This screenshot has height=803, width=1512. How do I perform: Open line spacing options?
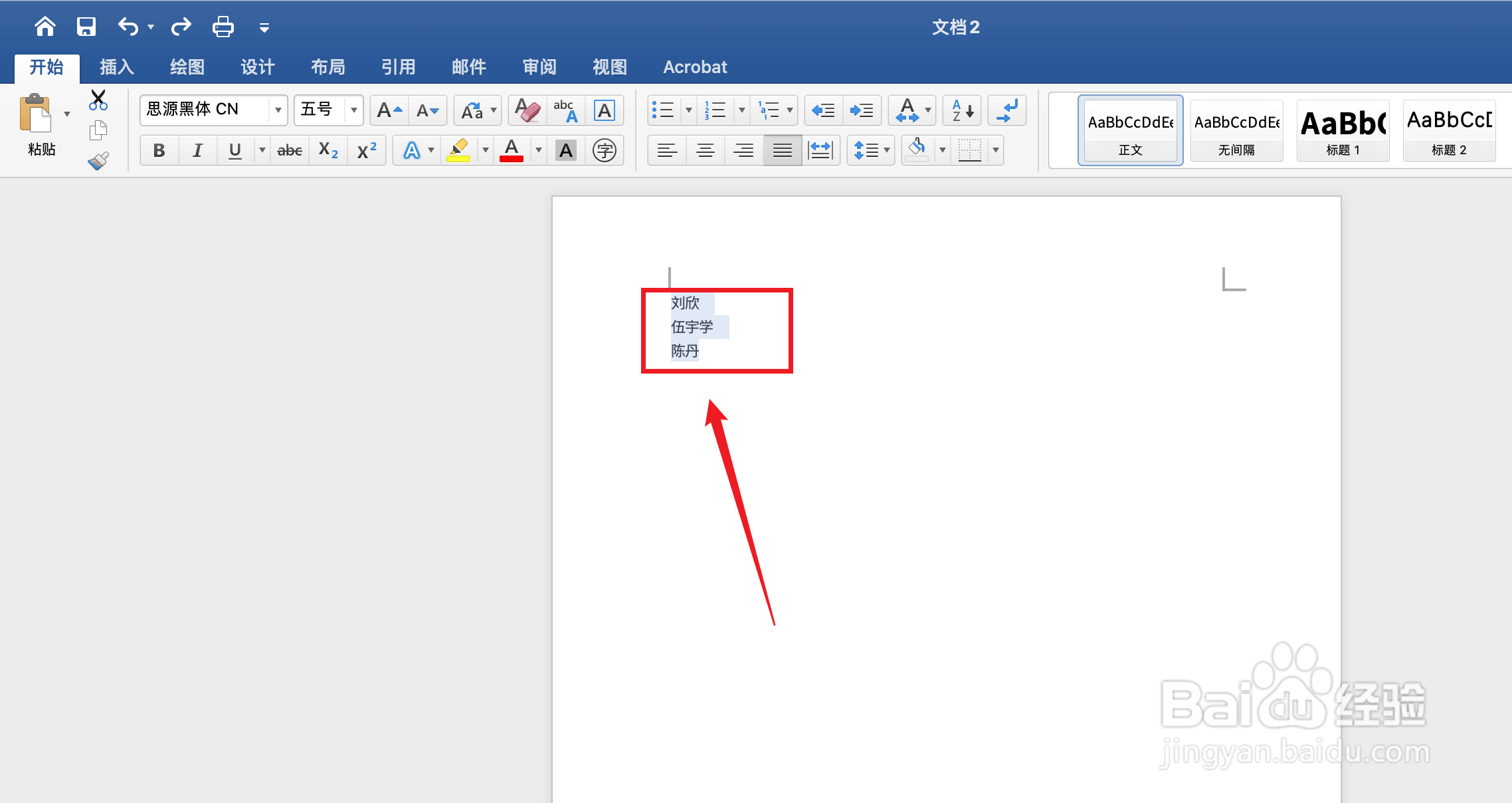[870, 150]
